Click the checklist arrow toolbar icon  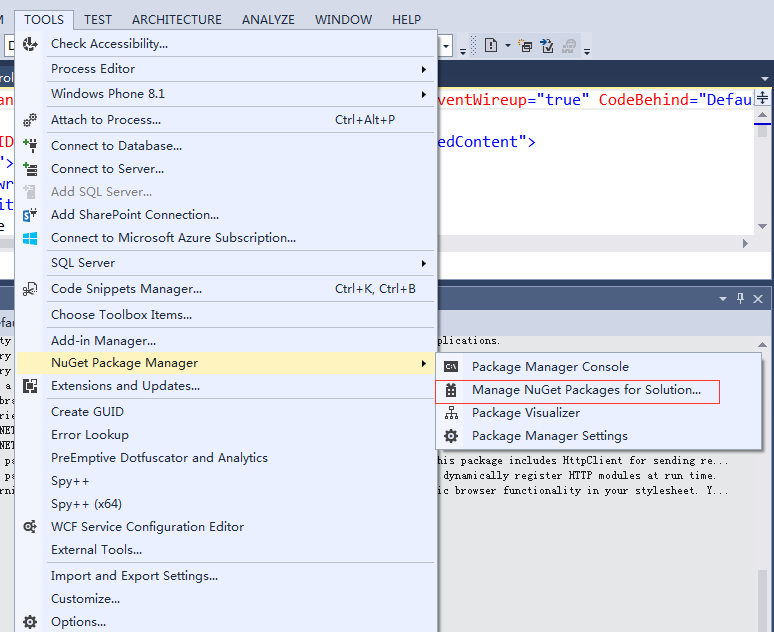pos(547,46)
